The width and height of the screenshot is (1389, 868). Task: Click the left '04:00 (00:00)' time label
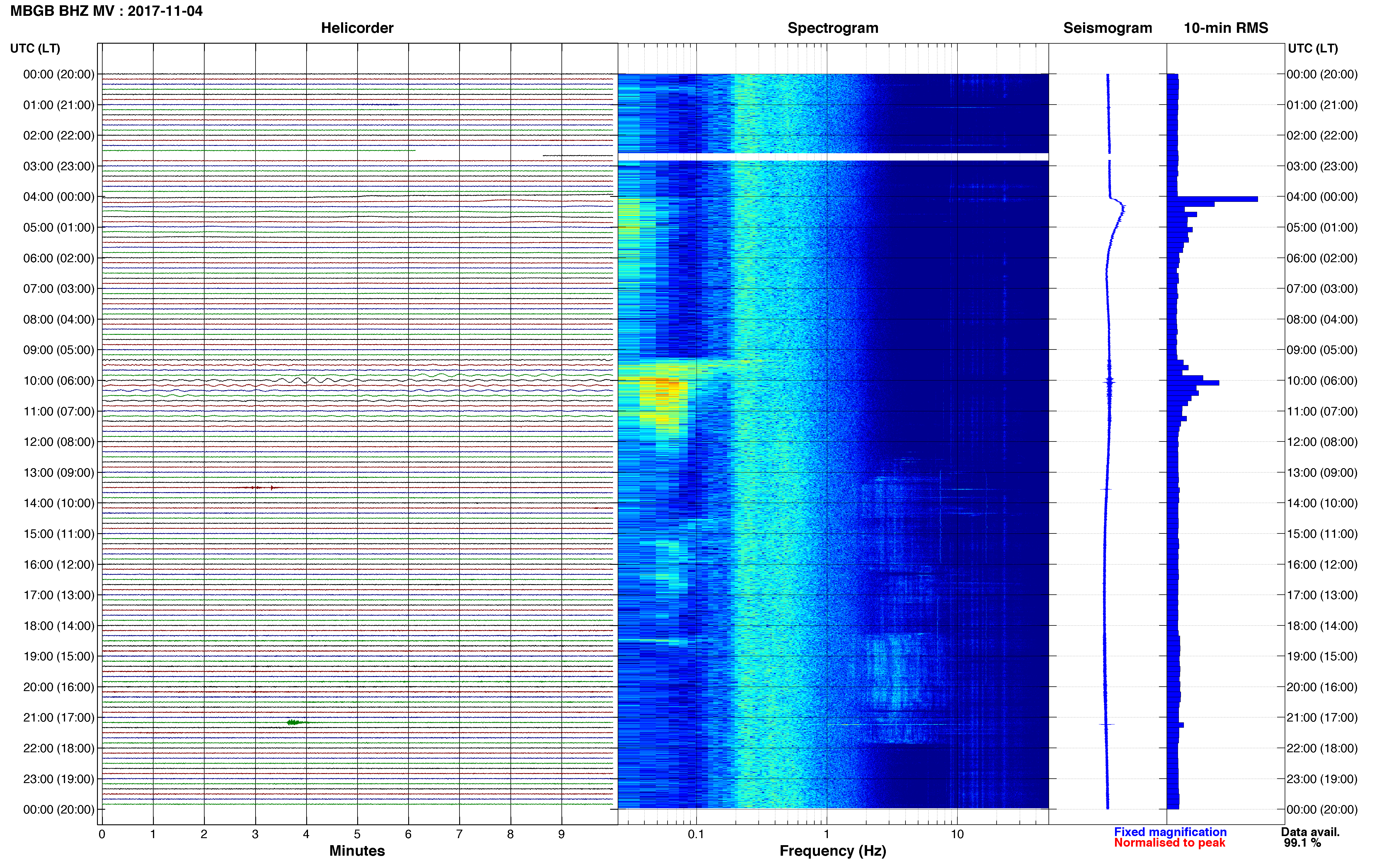[x=59, y=197]
